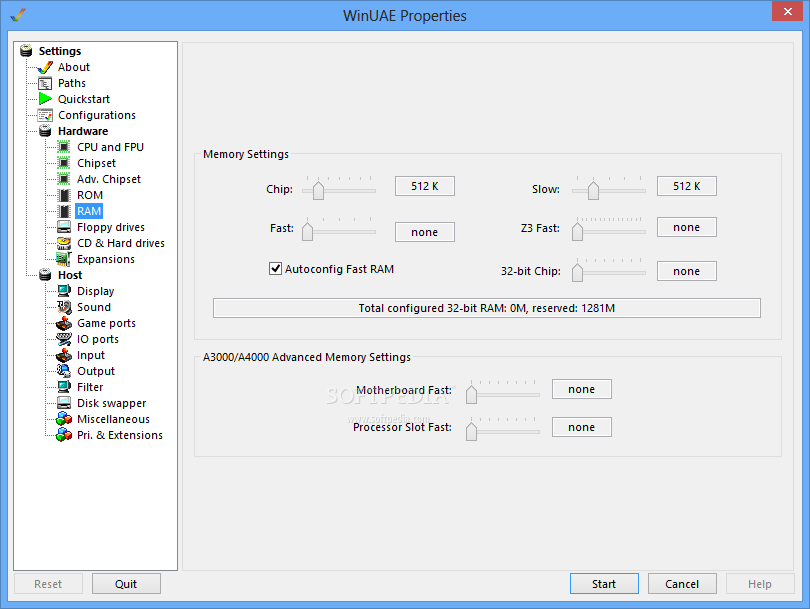
Task: Click the Chip 512 K value field
Action: coord(425,186)
